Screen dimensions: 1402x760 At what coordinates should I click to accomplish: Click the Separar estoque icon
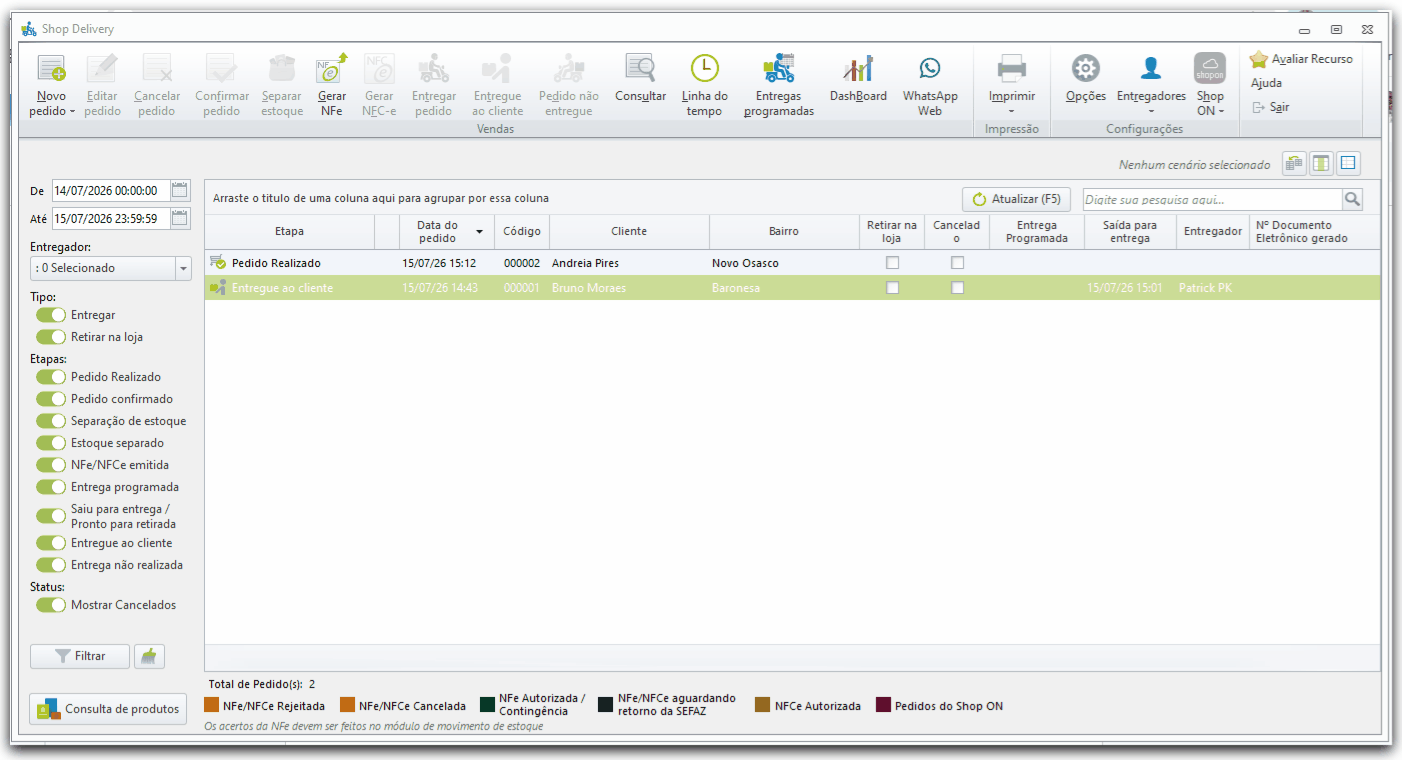coord(282,68)
